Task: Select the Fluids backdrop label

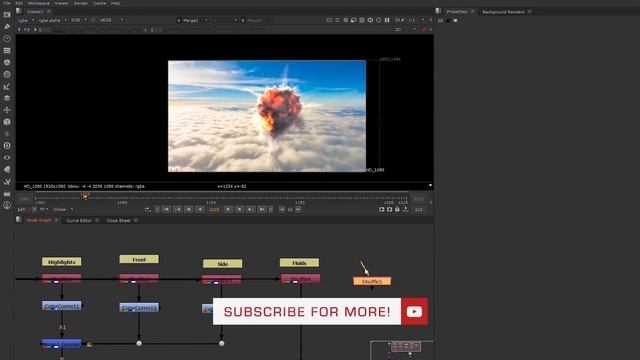Action: click(x=299, y=263)
